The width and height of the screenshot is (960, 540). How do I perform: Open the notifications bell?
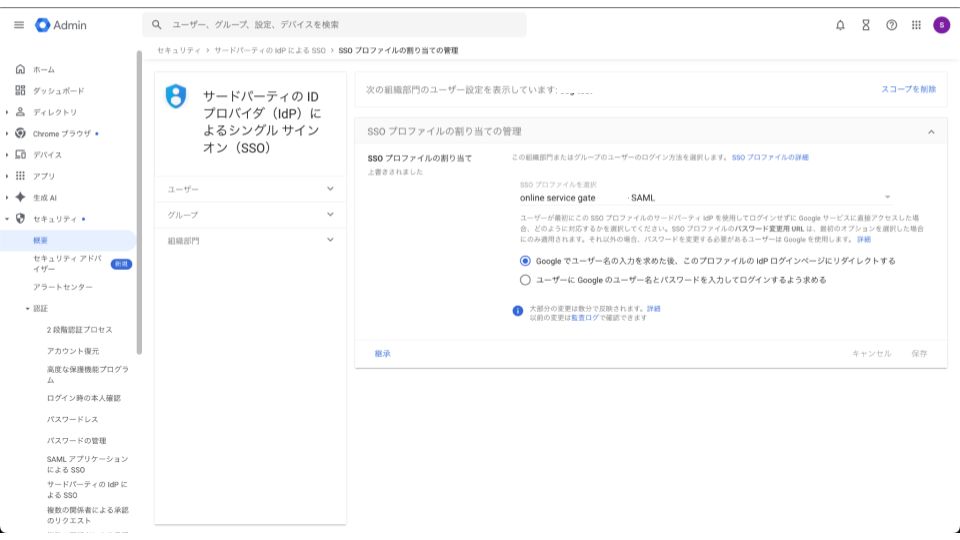coord(840,25)
